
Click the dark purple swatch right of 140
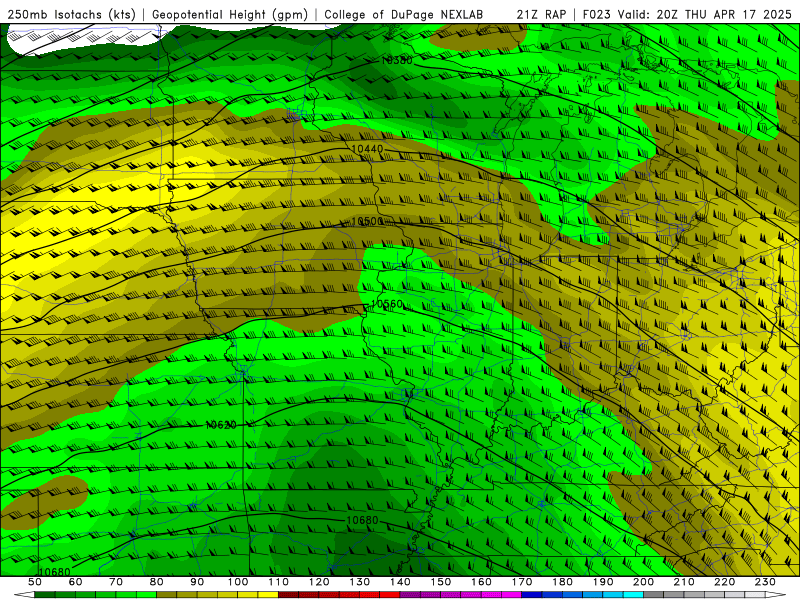(x=410, y=595)
